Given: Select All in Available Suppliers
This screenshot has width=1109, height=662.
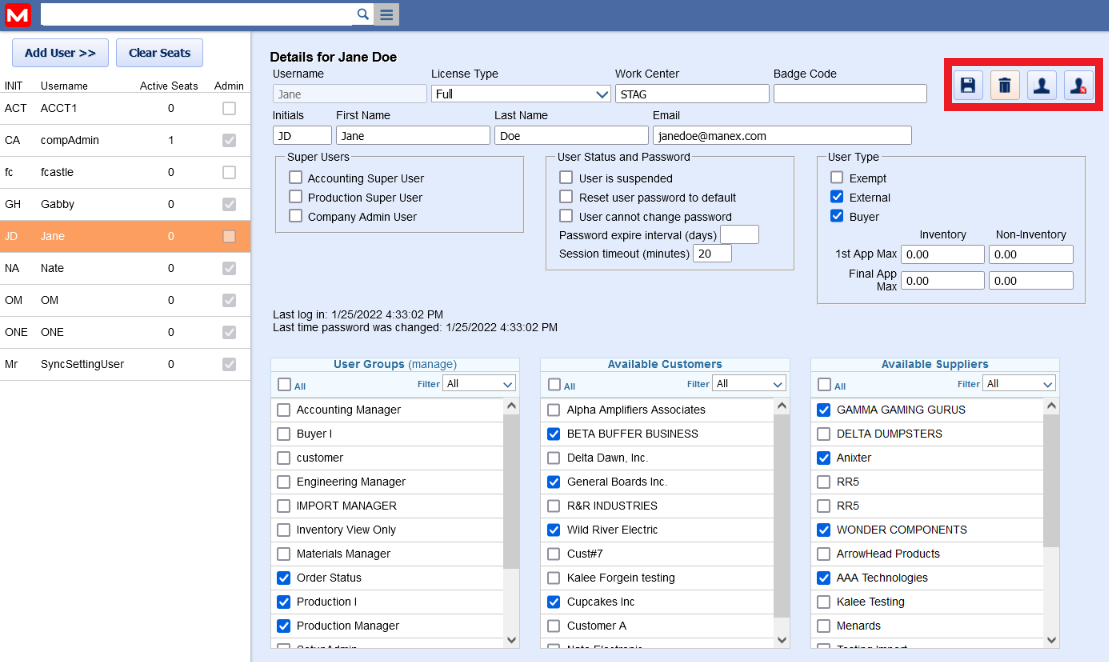Looking at the screenshot, I should [x=824, y=384].
